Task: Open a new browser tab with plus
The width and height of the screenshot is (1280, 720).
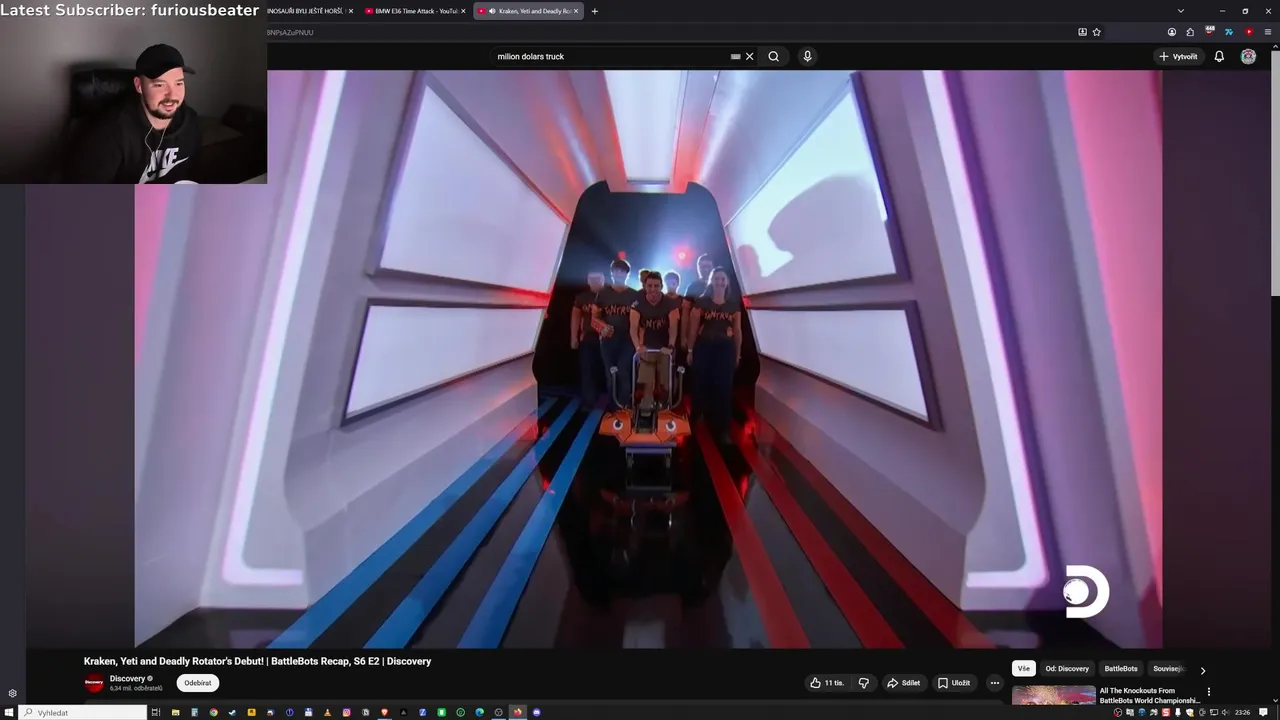Action: (595, 11)
